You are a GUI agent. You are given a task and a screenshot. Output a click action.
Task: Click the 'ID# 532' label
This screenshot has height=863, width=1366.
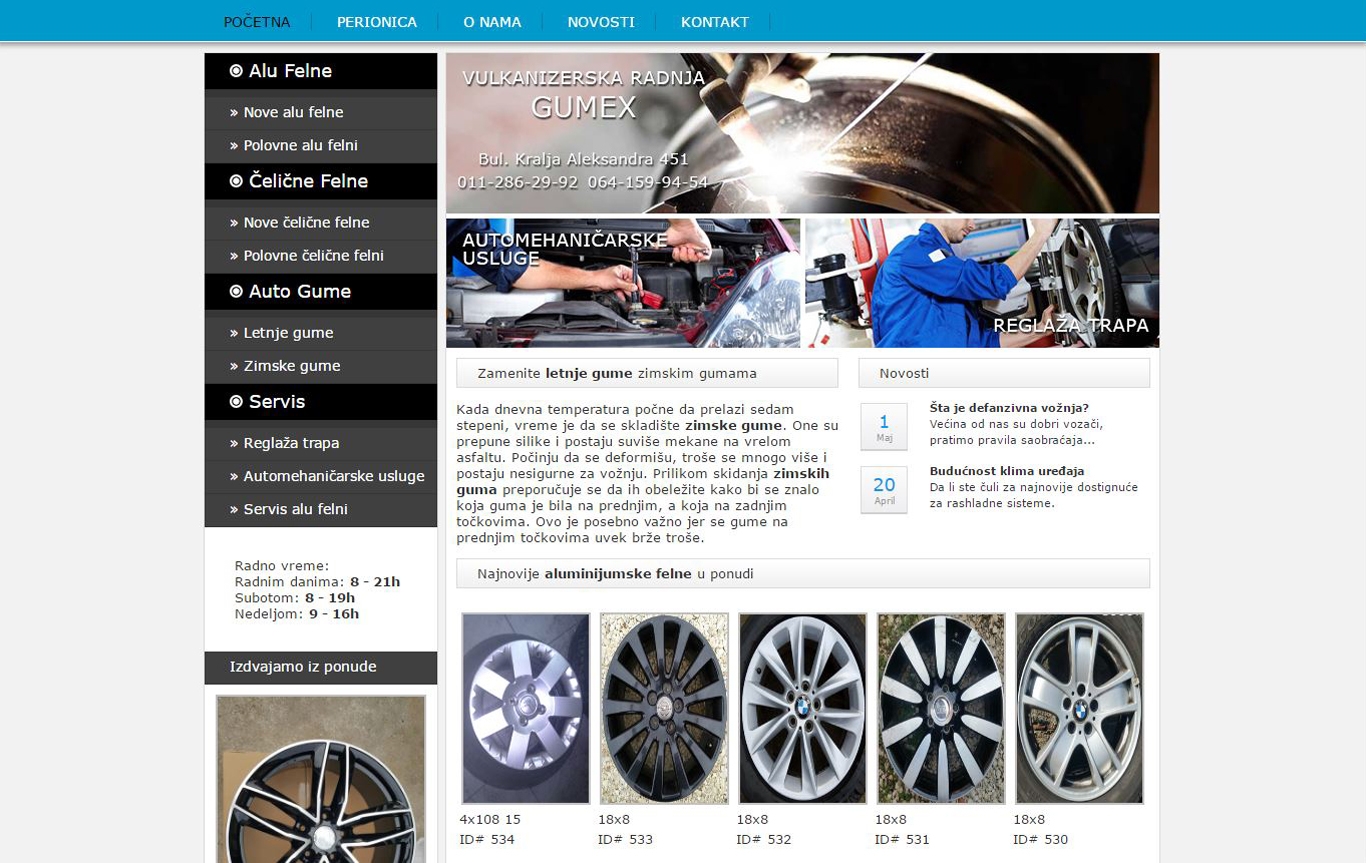point(764,839)
